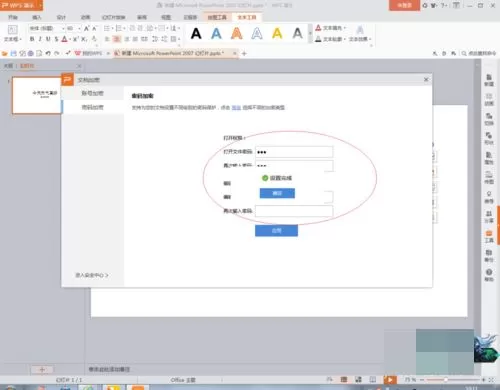Click the blue hyperlink in encryption description
This screenshot has width=500, height=390.
coord(236,107)
